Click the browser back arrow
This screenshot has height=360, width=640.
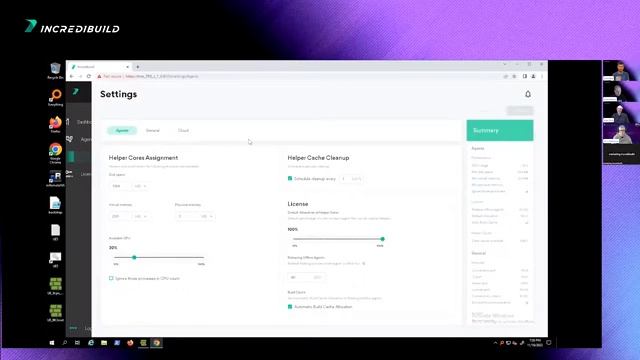coord(72,76)
